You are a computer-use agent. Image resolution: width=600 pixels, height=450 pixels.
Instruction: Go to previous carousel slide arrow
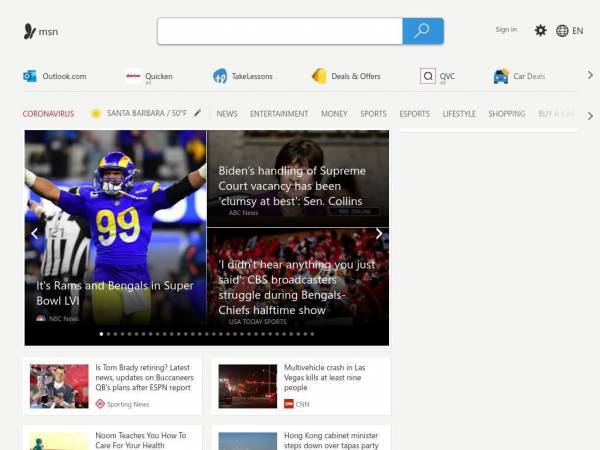point(34,233)
